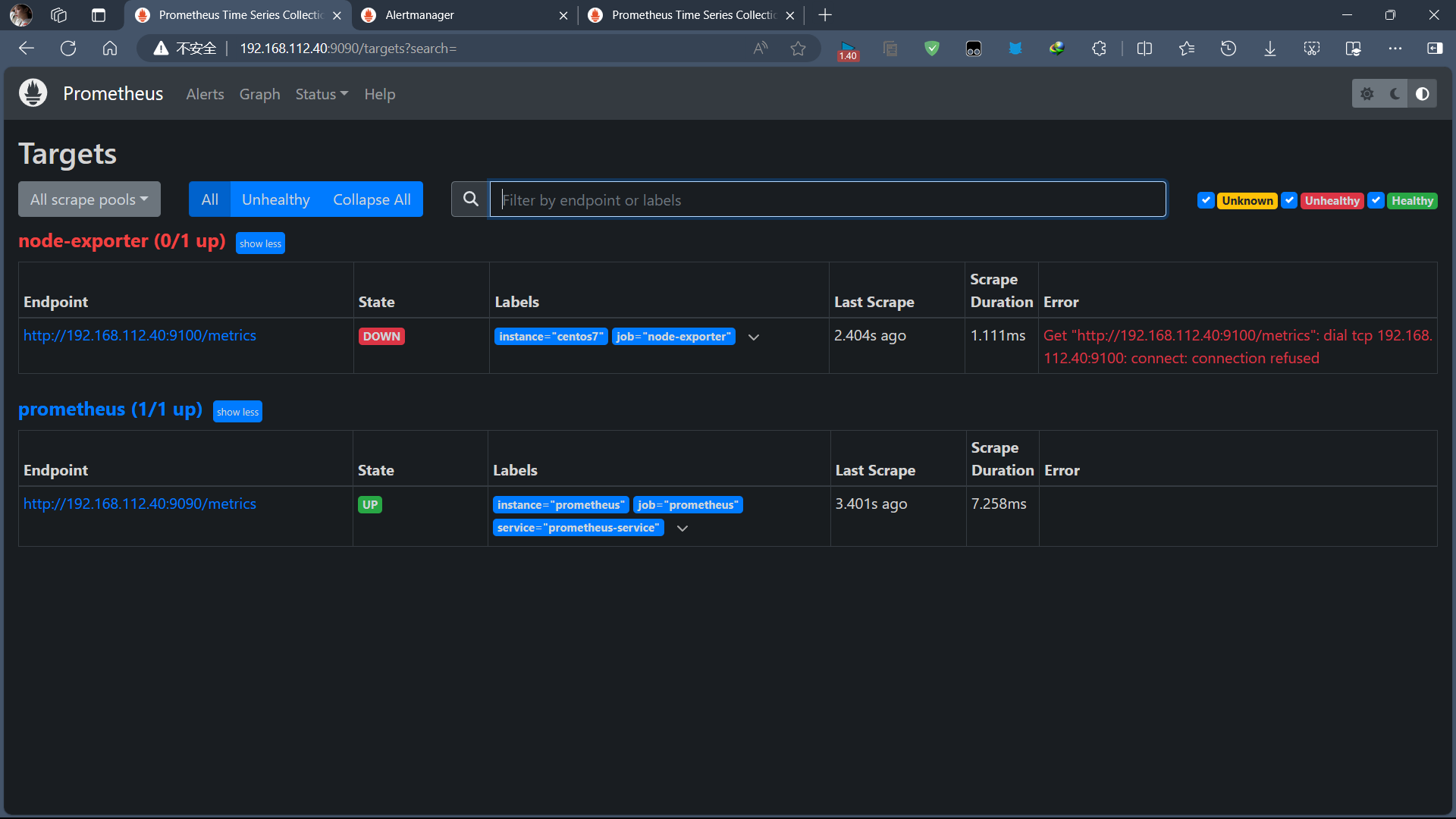
Task: Click the node-exporter (0/1 up) heading
Action: click(122, 241)
